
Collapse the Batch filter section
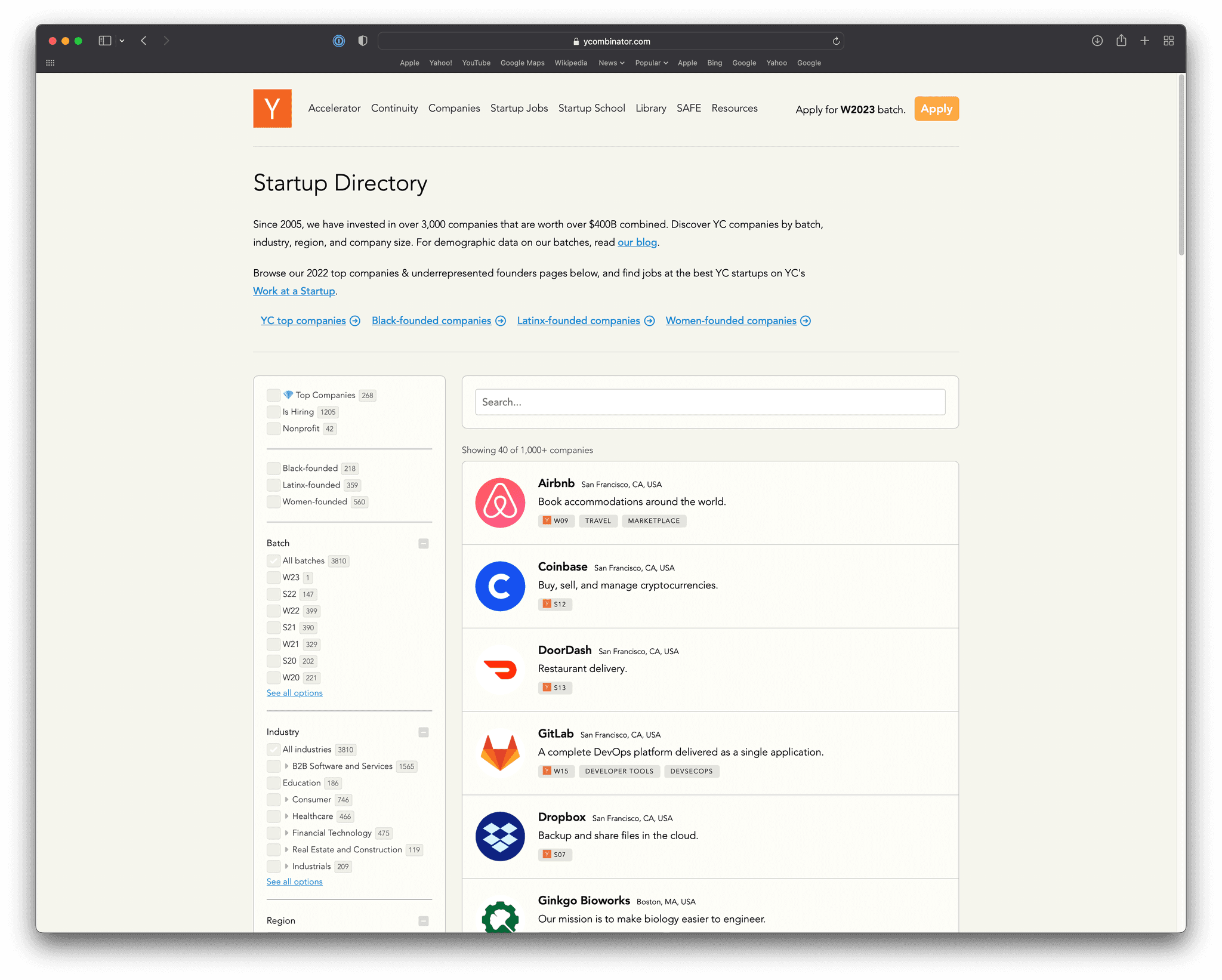pyautogui.click(x=424, y=543)
